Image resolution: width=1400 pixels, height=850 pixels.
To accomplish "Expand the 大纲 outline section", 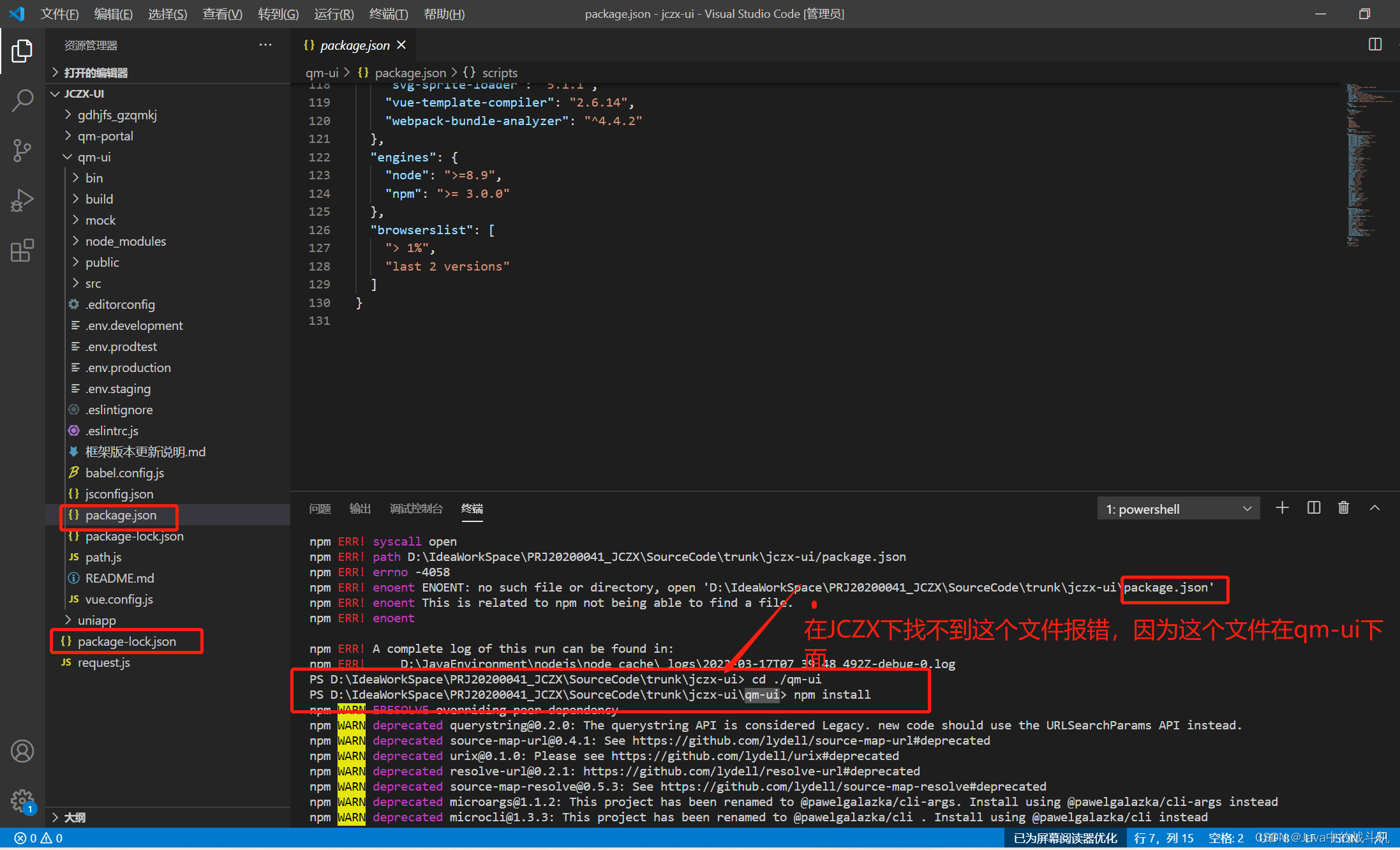I will 74,817.
